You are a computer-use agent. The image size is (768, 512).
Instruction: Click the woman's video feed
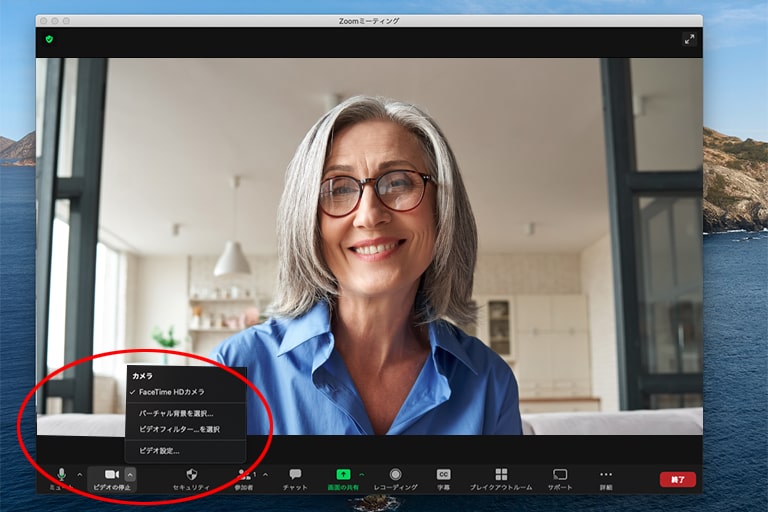pos(369,246)
